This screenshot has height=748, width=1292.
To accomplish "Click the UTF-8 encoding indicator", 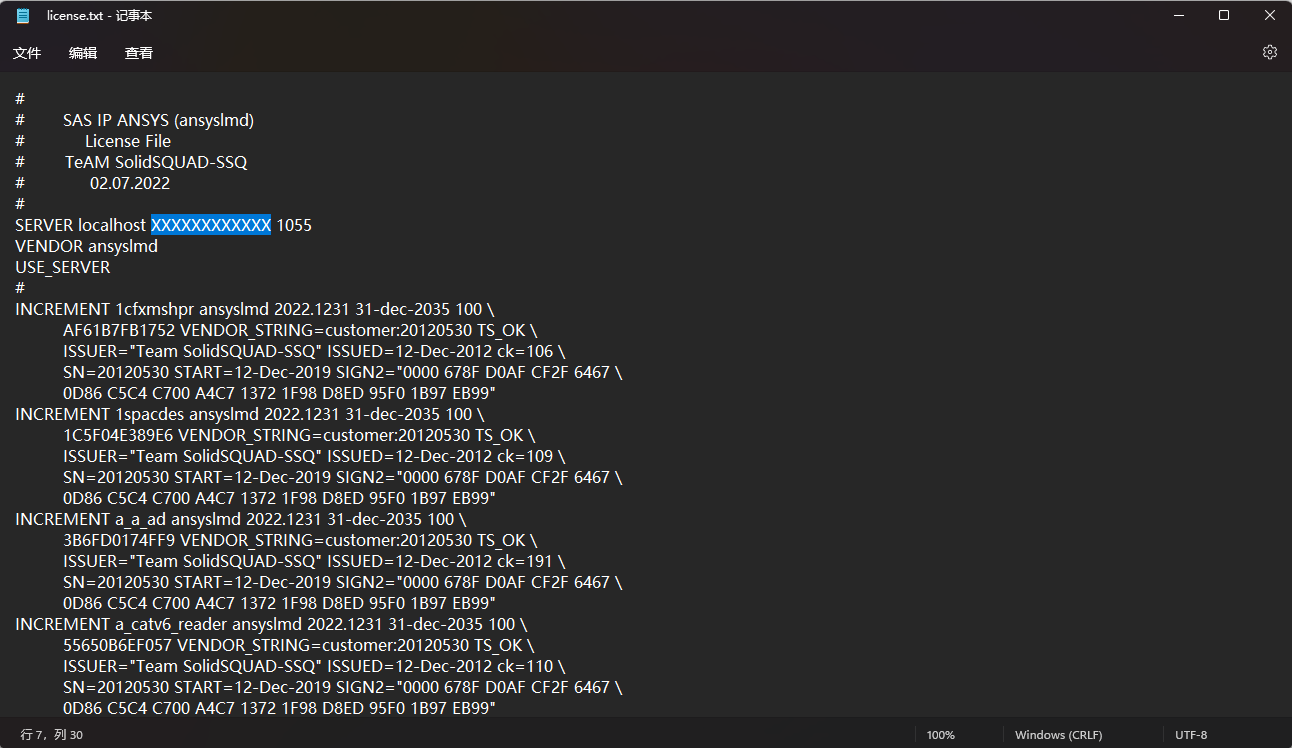I will tap(1191, 735).
